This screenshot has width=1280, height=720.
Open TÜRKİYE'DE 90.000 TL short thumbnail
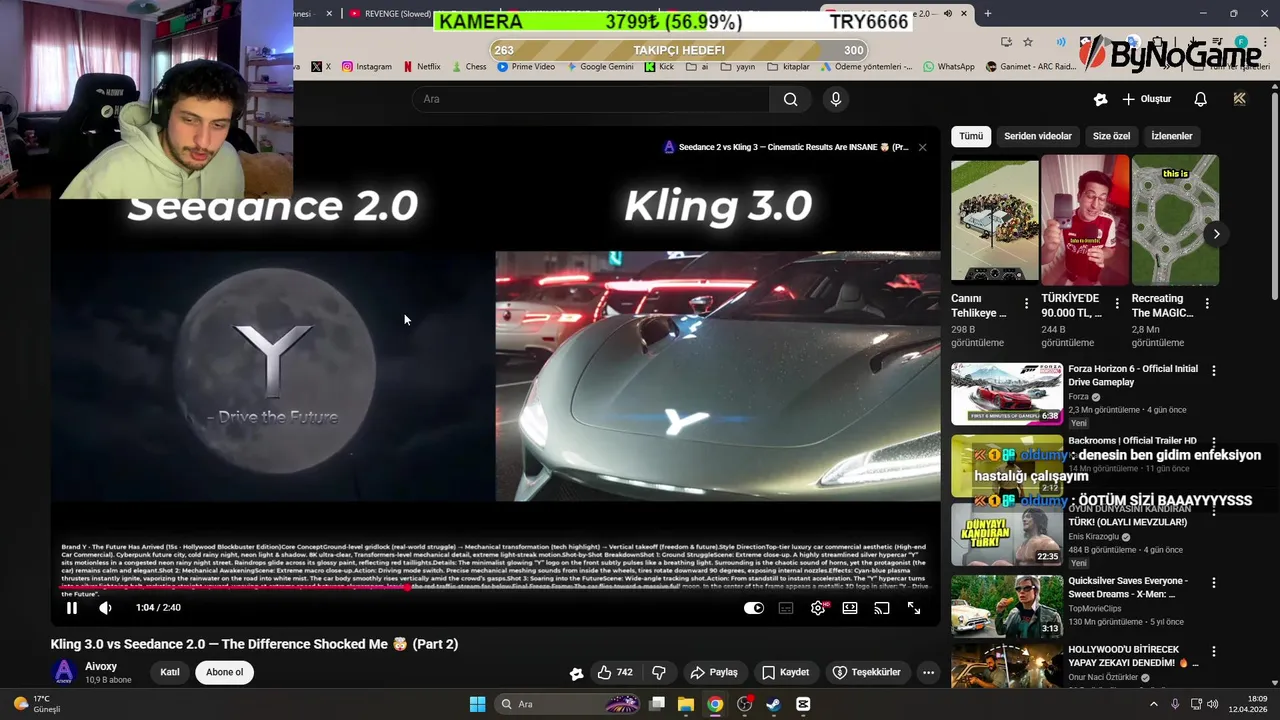tap(1085, 220)
